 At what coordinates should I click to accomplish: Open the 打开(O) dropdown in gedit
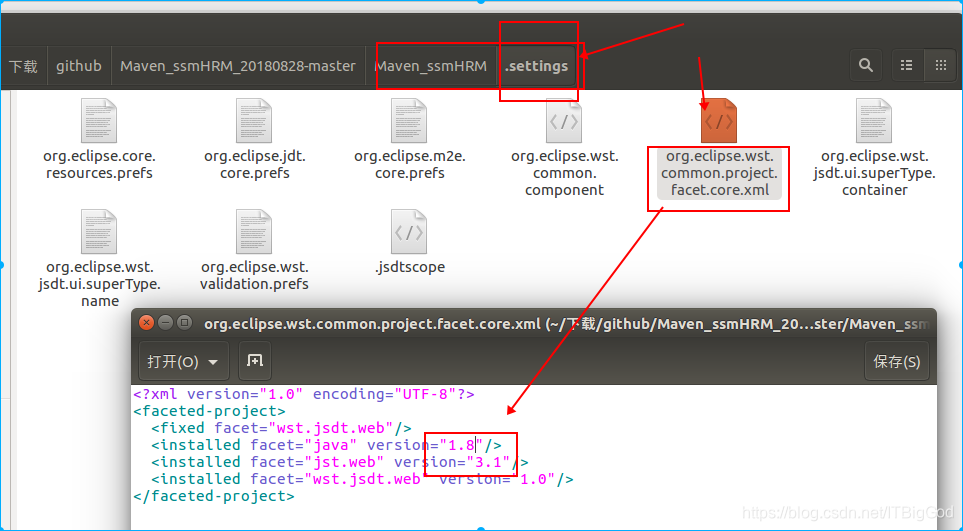tap(184, 361)
